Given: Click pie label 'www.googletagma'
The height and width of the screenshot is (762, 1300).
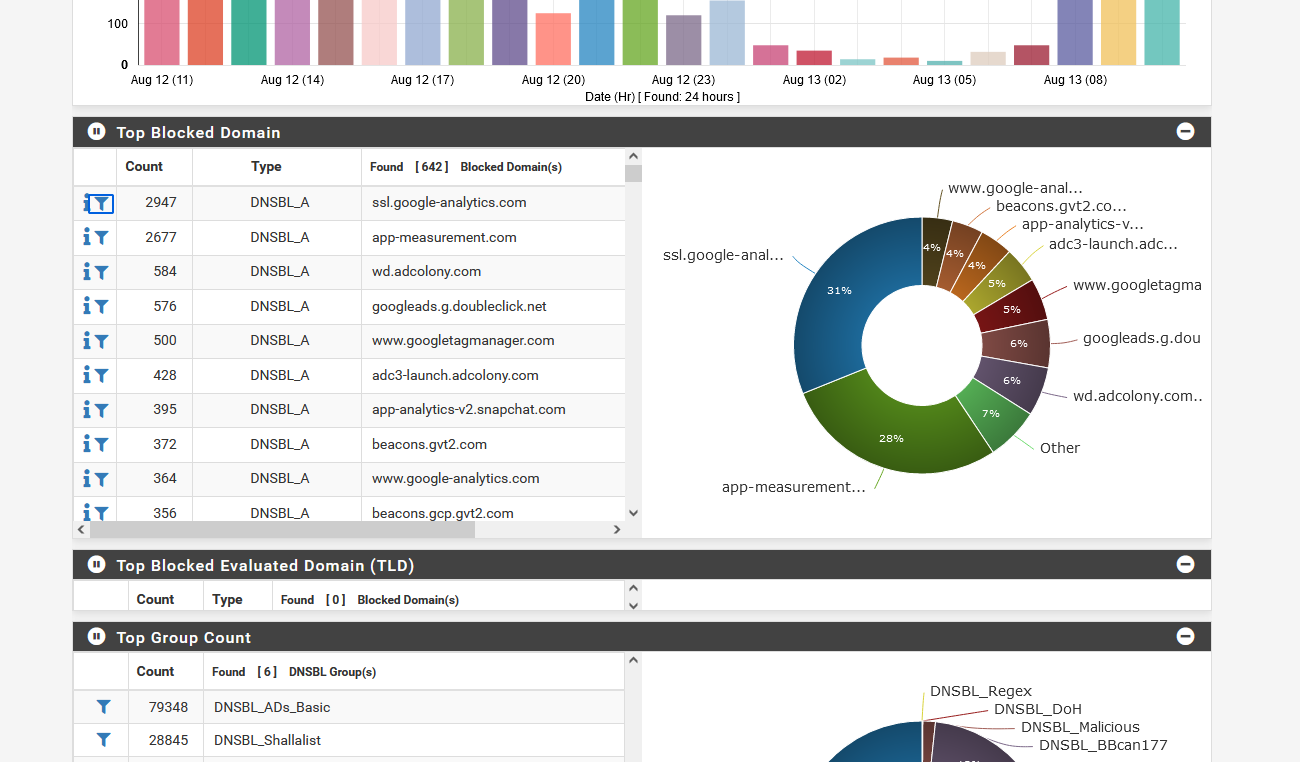Looking at the screenshot, I should [1137, 285].
